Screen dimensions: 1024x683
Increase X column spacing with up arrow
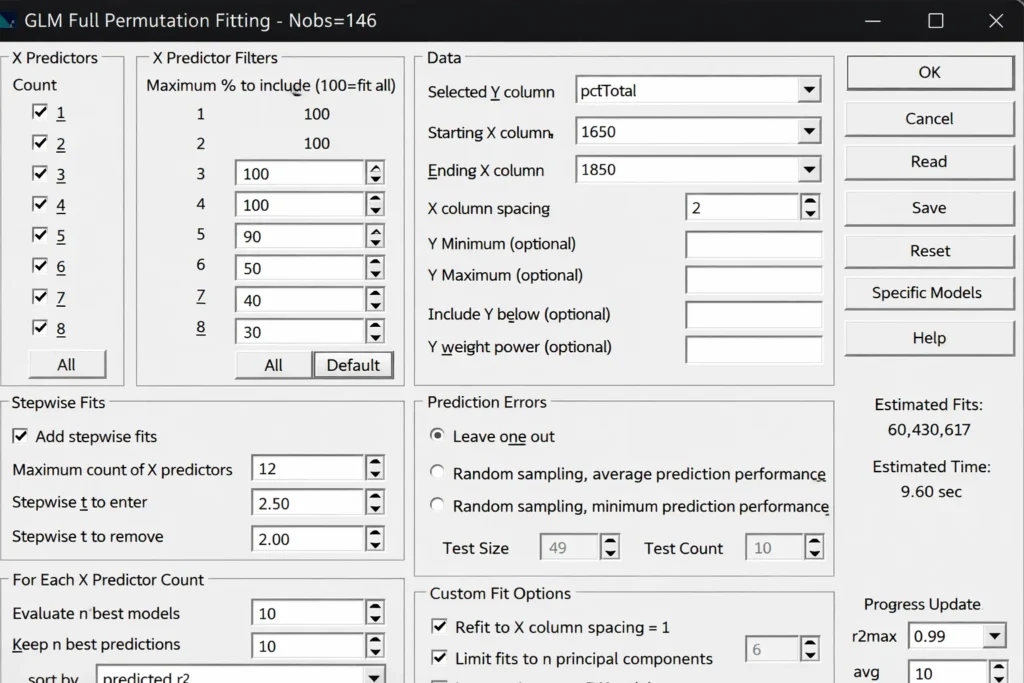(x=810, y=201)
